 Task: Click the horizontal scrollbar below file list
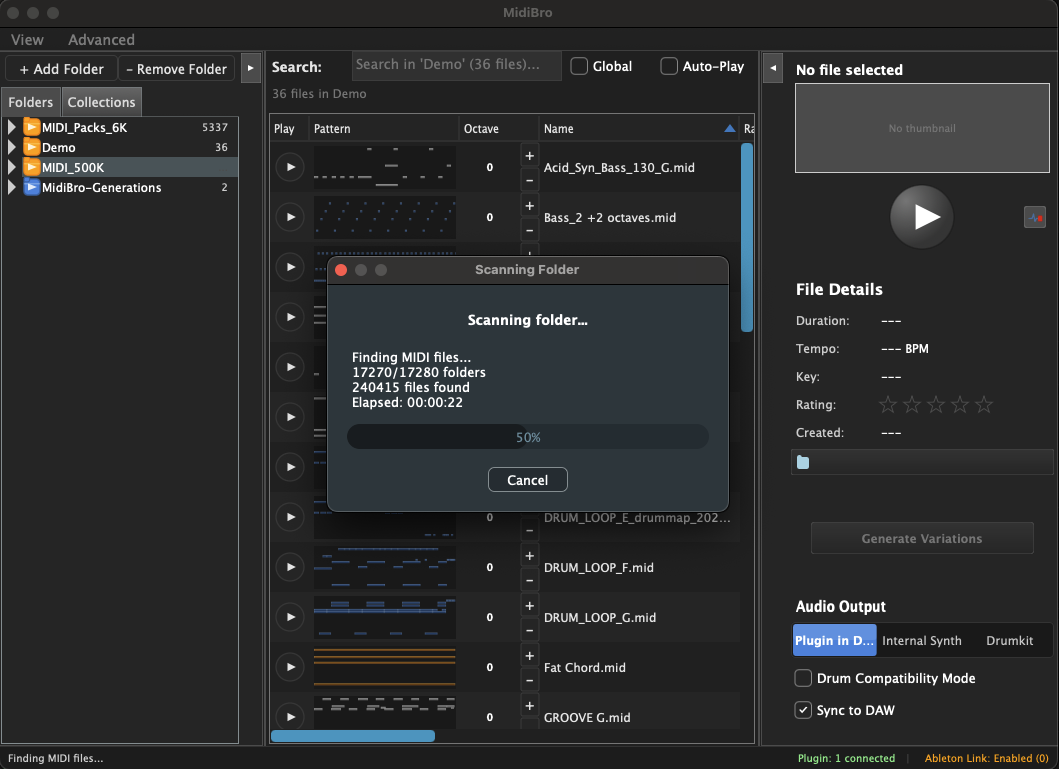(353, 736)
